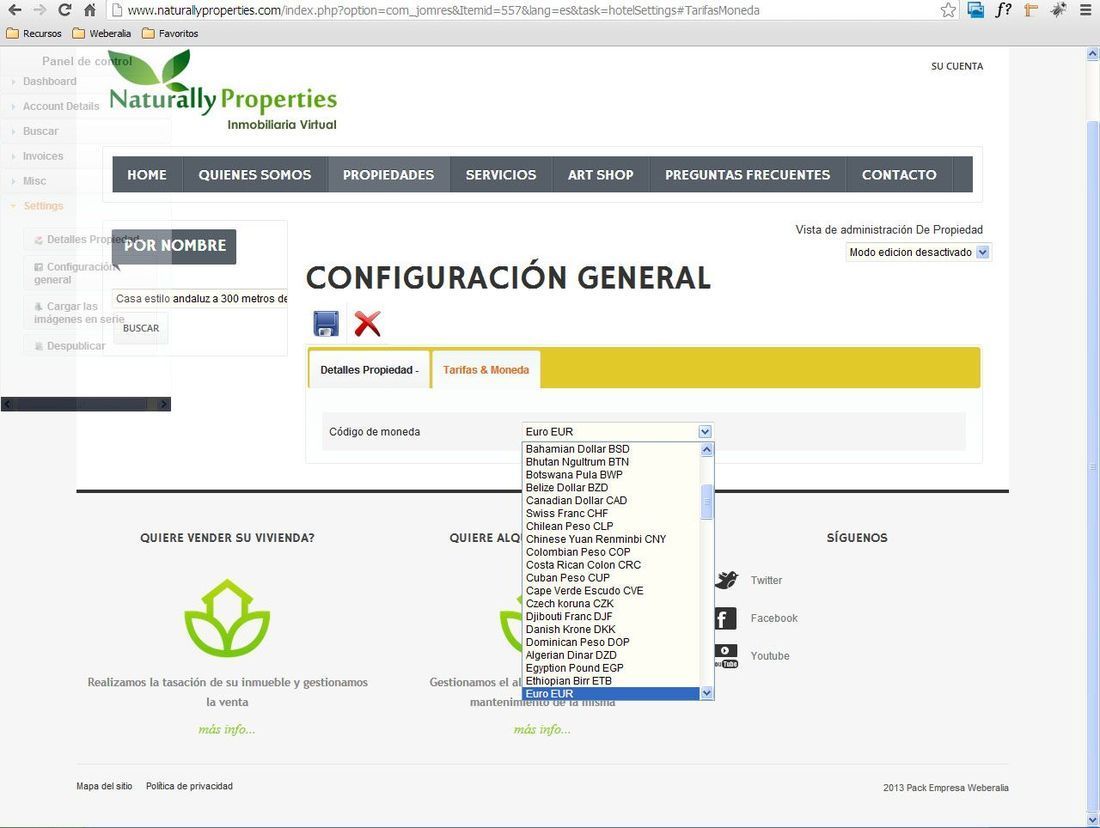Viewport: 1100px width, 828px height.
Task: Click the browser back arrow
Action: [15, 10]
